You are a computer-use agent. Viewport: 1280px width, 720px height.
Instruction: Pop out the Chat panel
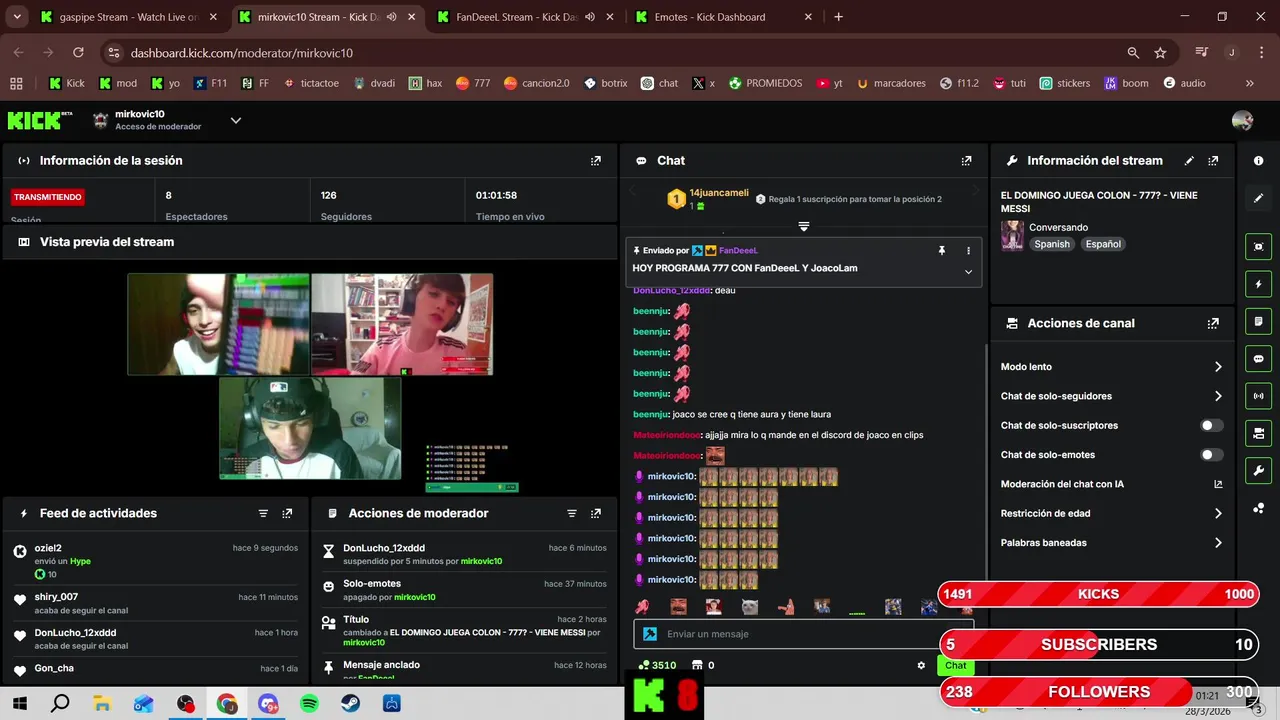click(966, 161)
